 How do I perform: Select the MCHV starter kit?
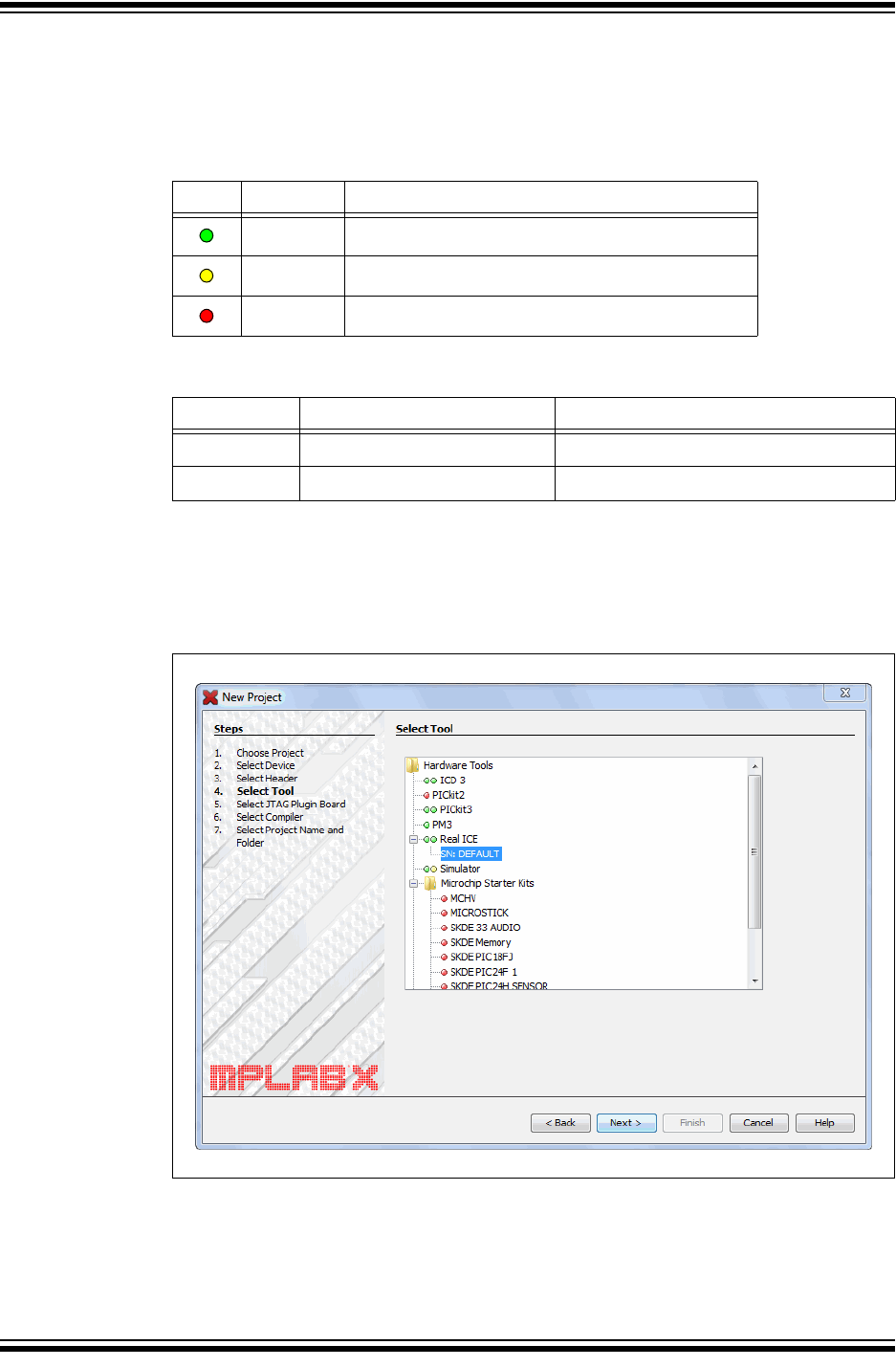click(463, 898)
